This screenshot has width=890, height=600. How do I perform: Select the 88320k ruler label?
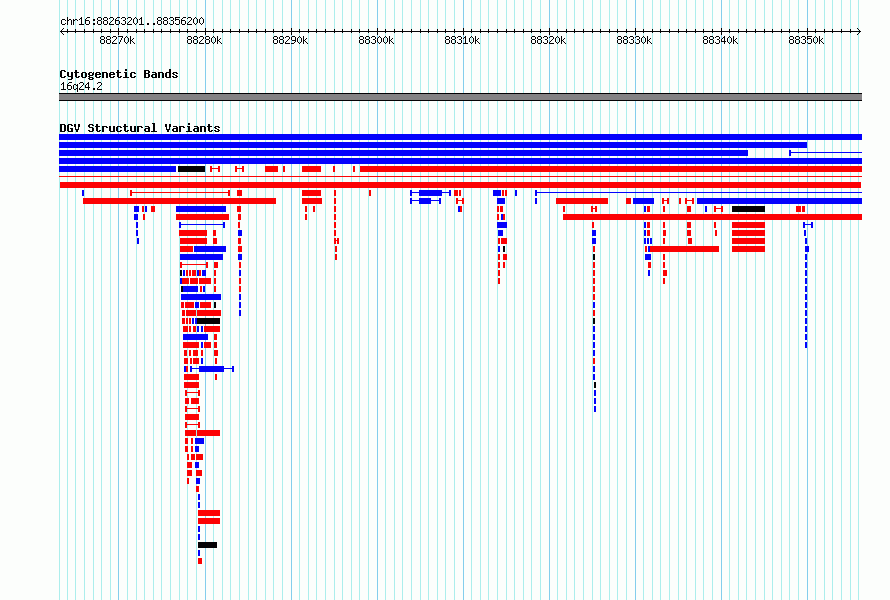(548, 40)
